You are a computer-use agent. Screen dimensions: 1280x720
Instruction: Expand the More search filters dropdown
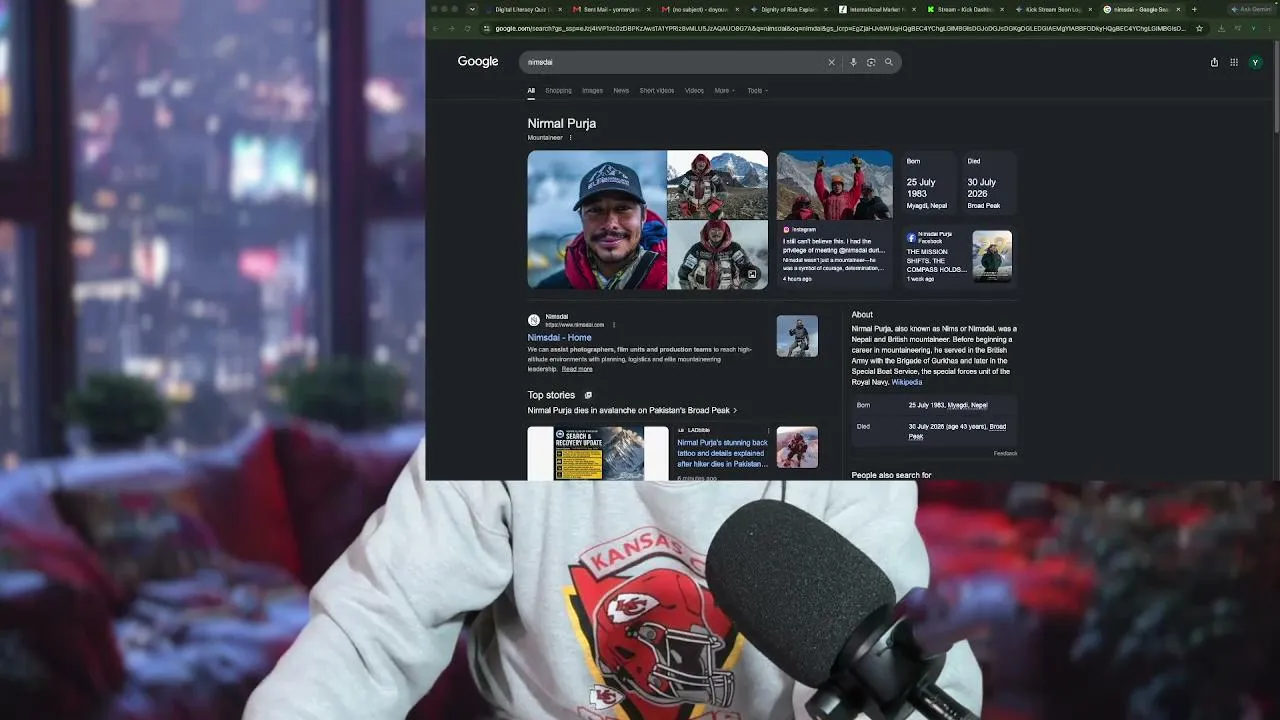click(x=724, y=90)
